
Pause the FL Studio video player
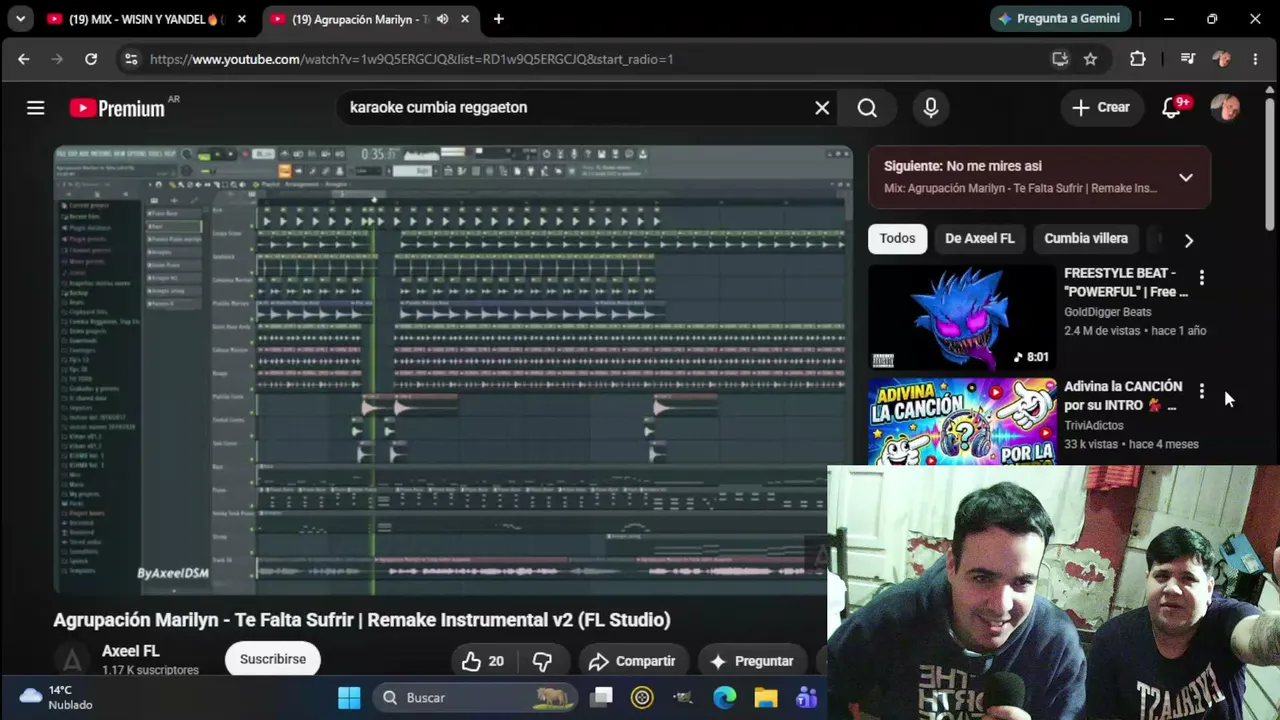pyautogui.click(x=453, y=369)
